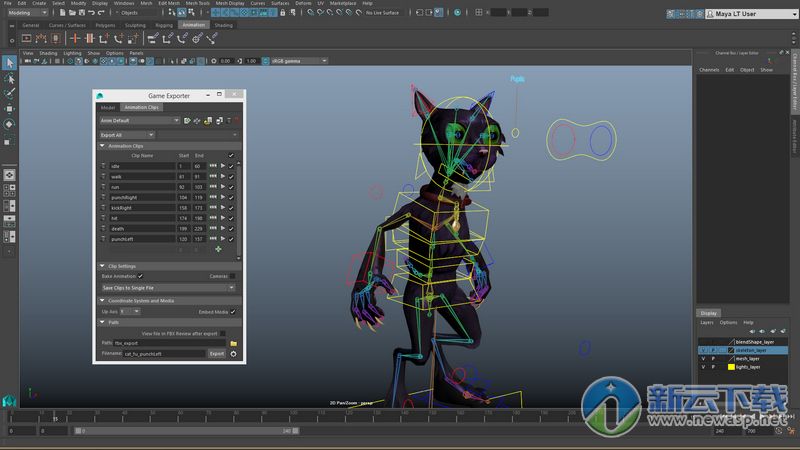Set idle clip range with frame icon
The width and height of the screenshot is (800, 450).
click(x=213, y=166)
